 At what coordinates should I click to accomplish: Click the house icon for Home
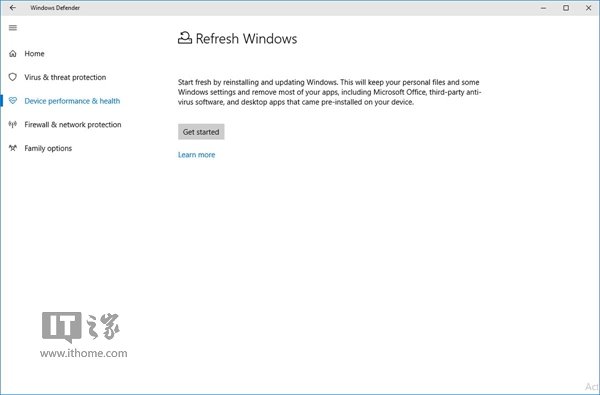pos(13,54)
